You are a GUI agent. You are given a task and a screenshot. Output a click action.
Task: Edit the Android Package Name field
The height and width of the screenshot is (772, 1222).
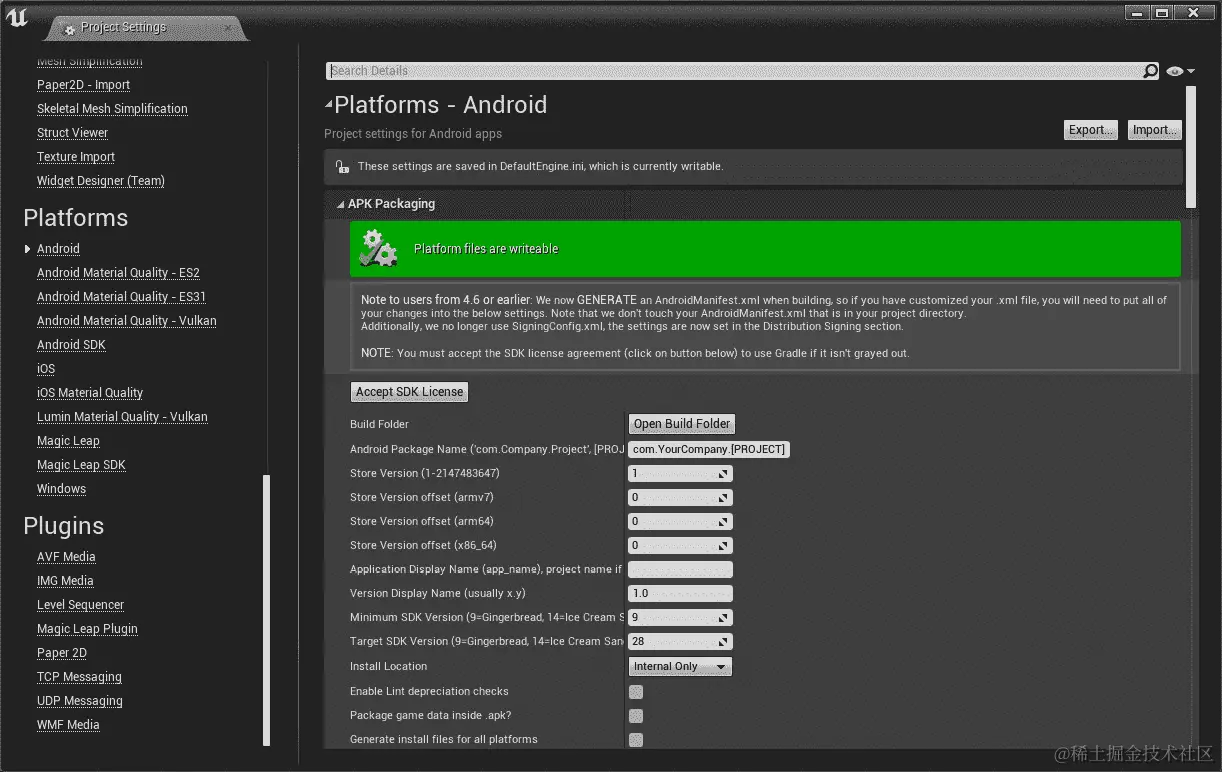click(709, 449)
